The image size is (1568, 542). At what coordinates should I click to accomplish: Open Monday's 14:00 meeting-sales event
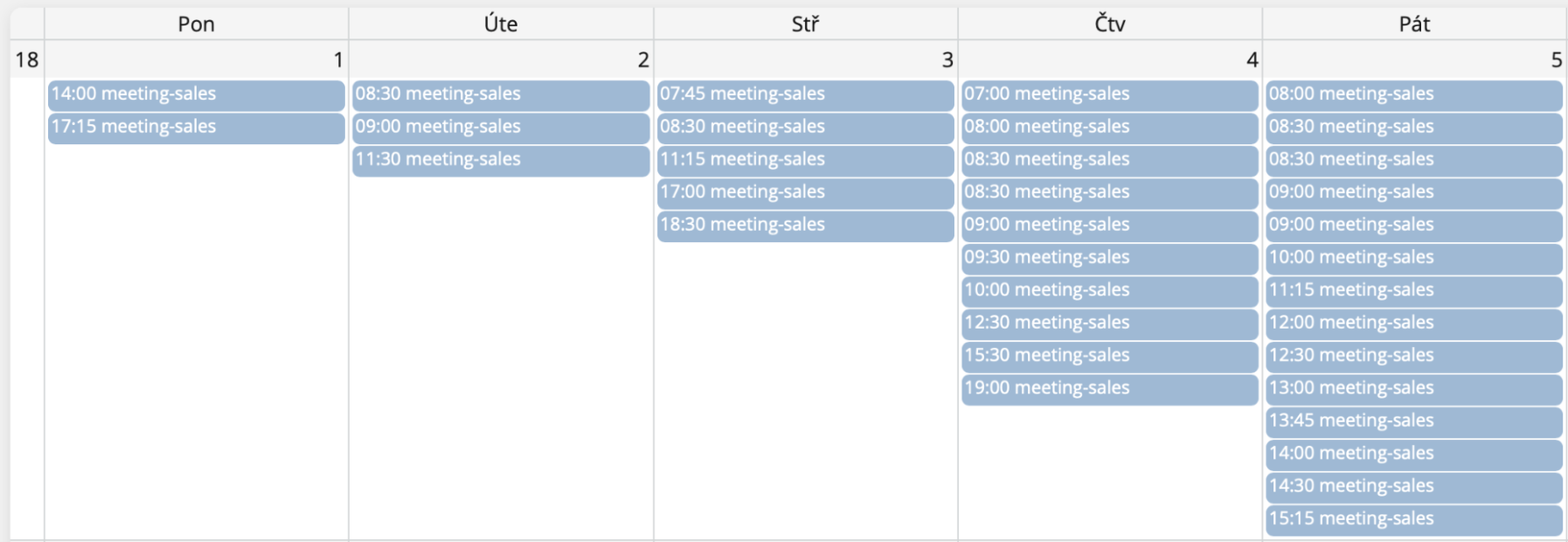pyautogui.click(x=196, y=94)
